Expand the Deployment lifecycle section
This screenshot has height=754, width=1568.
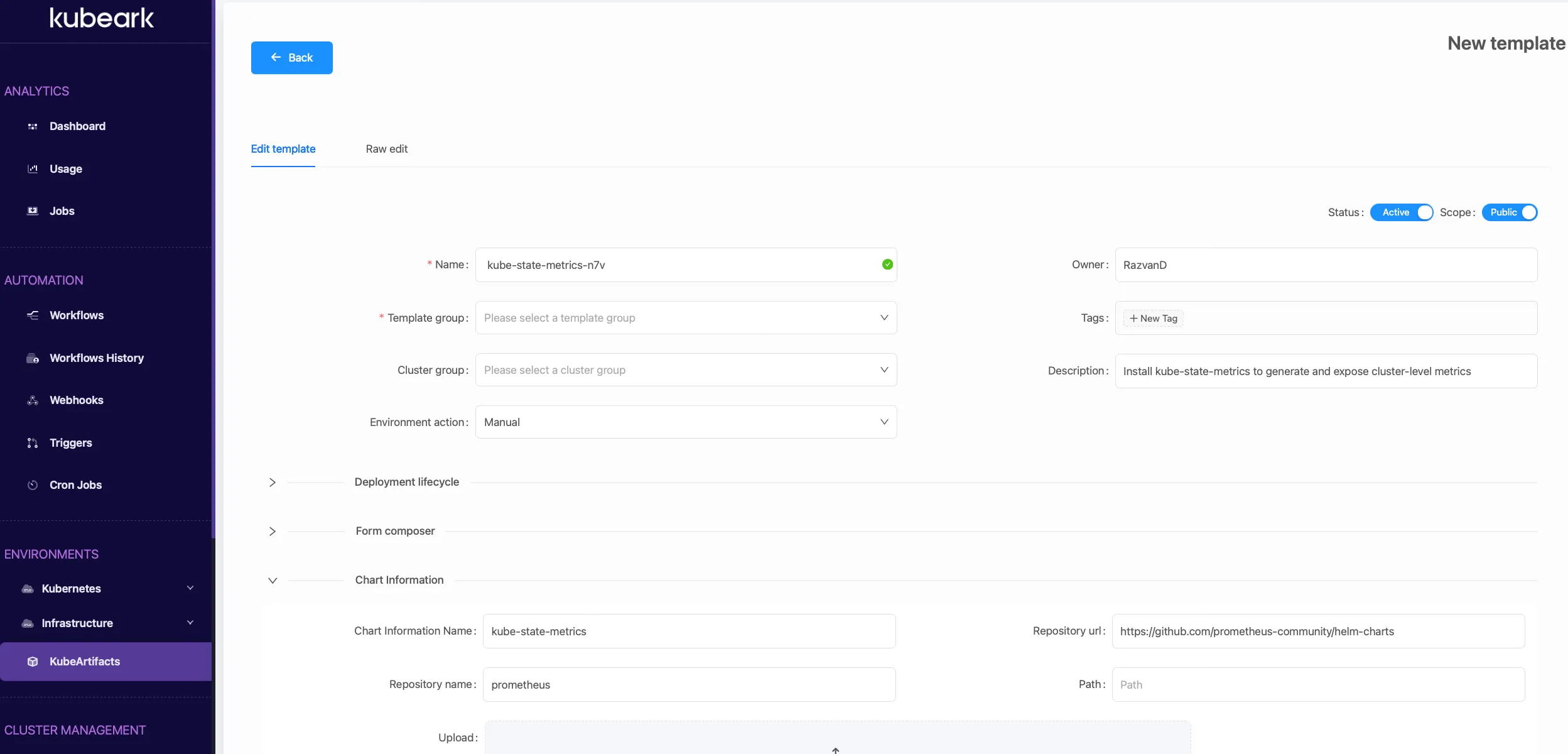tap(273, 483)
